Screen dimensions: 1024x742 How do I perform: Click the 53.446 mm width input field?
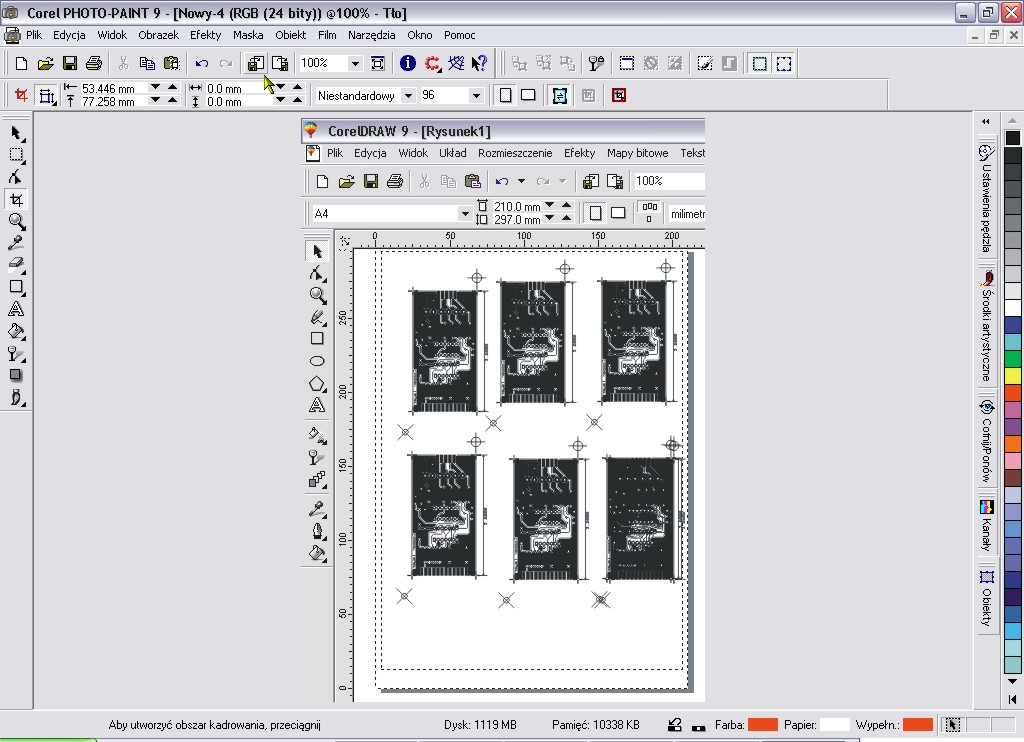(x=110, y=88)
